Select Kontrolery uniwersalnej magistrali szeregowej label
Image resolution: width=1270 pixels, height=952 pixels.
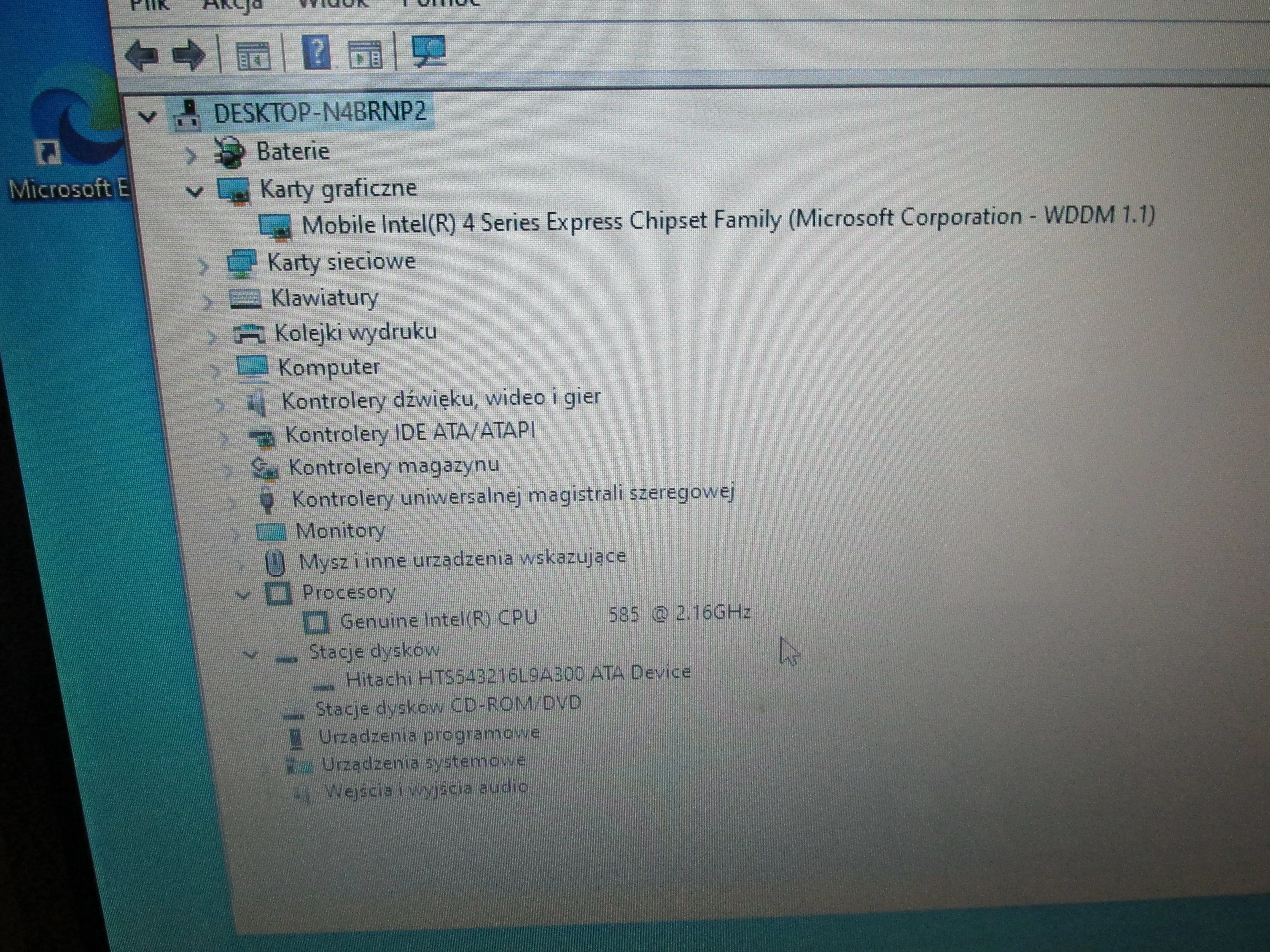(513, 496)
